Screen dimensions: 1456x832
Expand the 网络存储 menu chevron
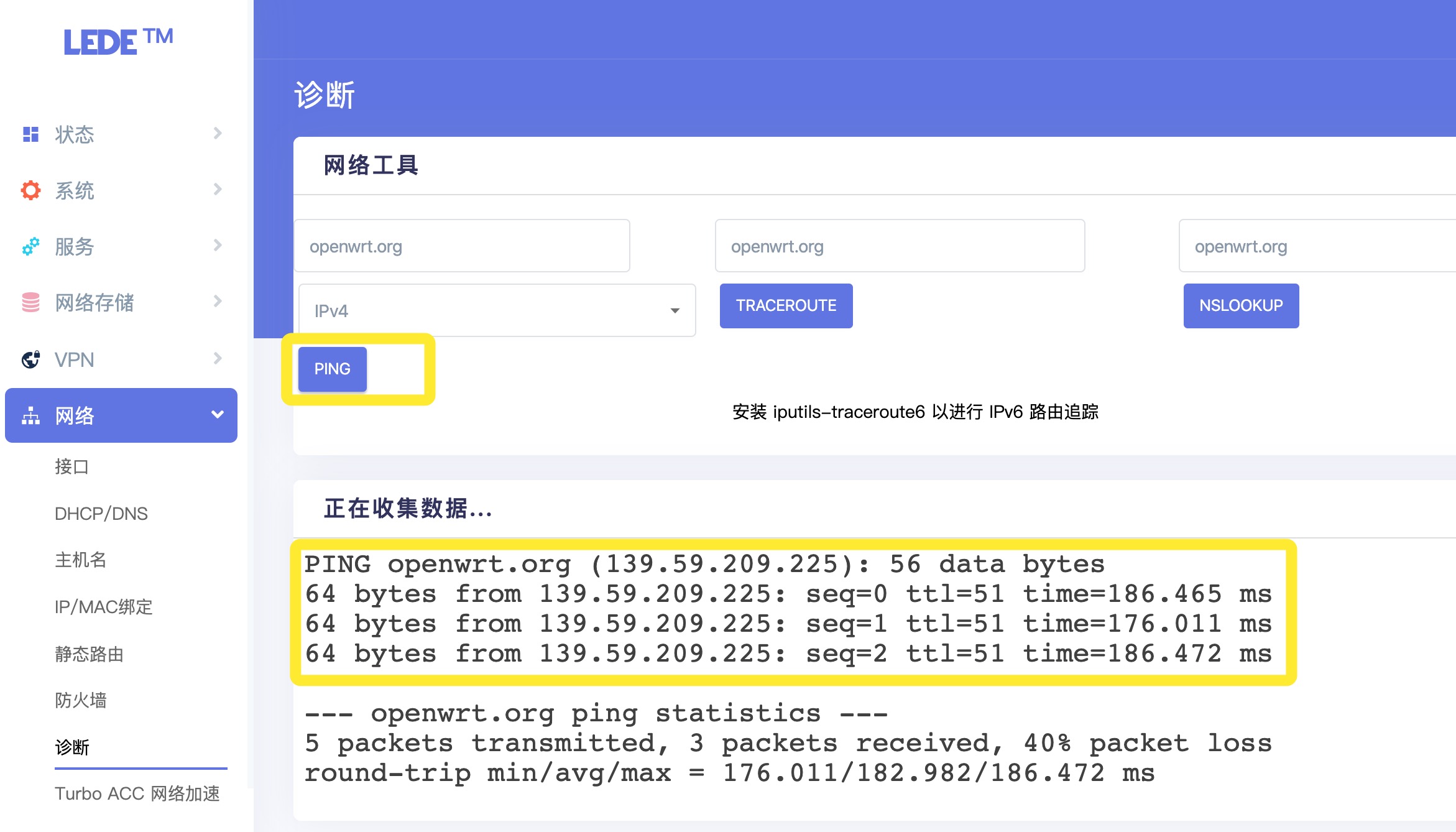218,301
